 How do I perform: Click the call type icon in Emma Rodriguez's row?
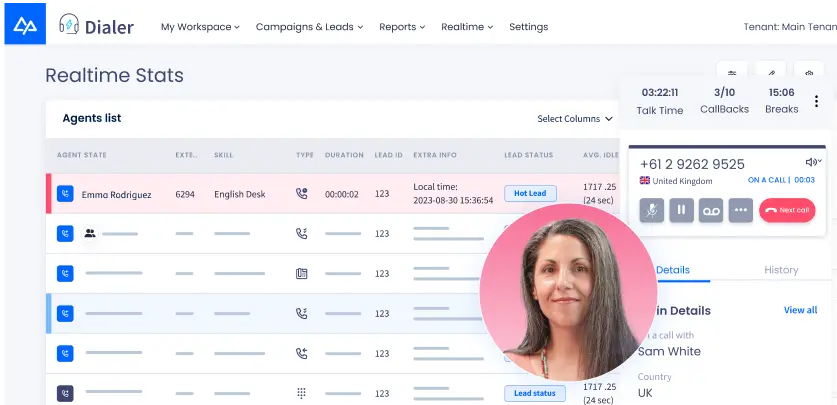click(302, 193)
